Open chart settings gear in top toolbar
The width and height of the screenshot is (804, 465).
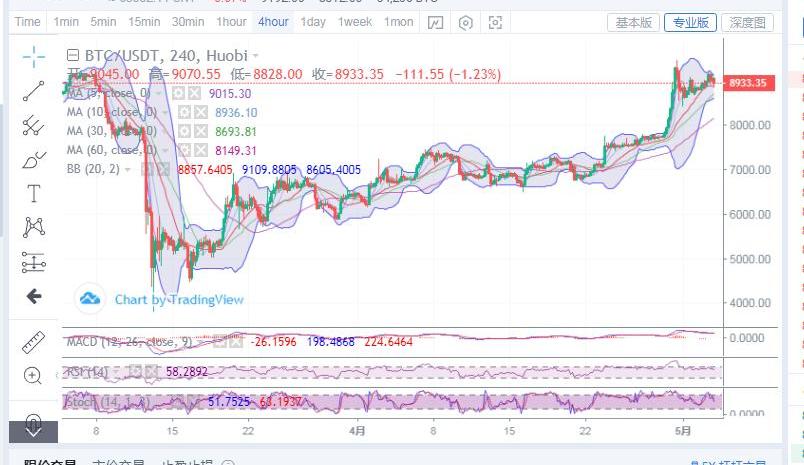point(466,23)
